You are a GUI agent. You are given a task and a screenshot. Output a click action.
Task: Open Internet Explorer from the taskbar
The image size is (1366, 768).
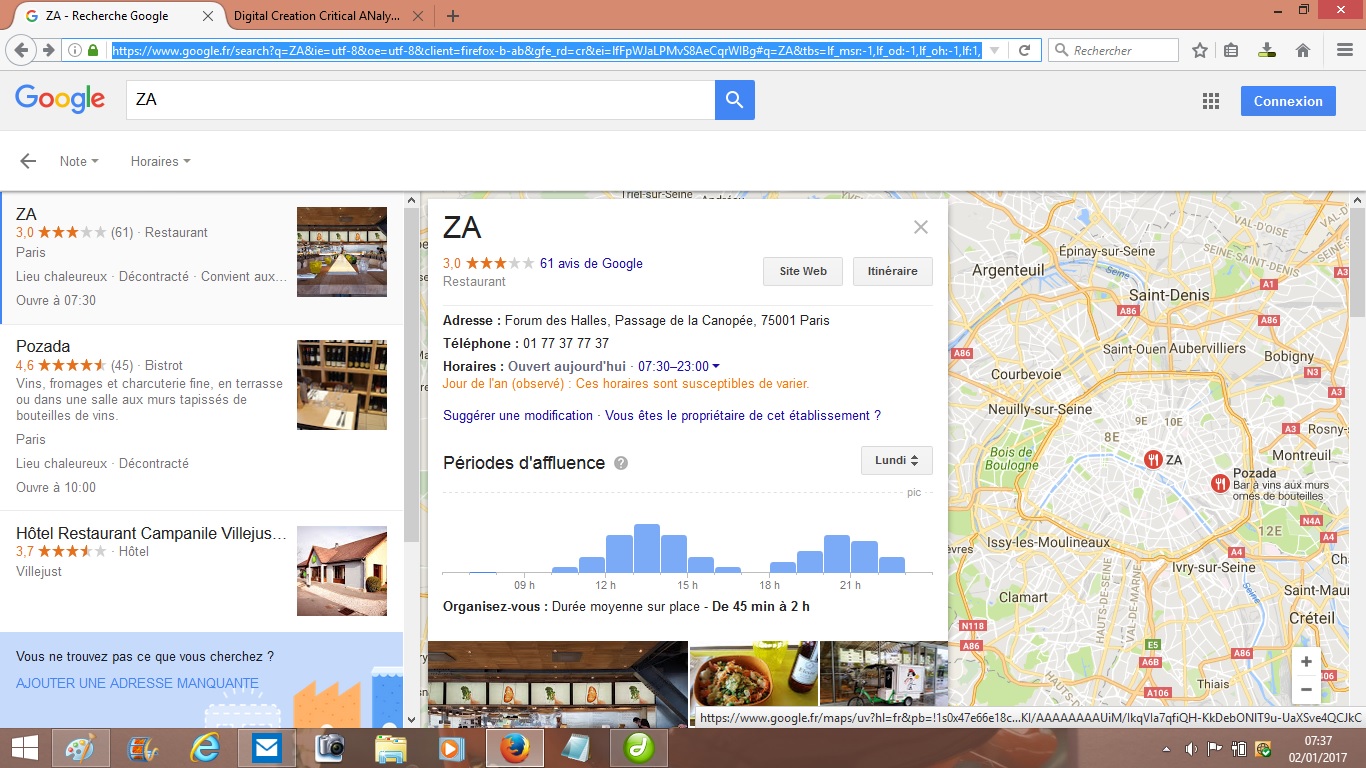click(x=205, y=747)
